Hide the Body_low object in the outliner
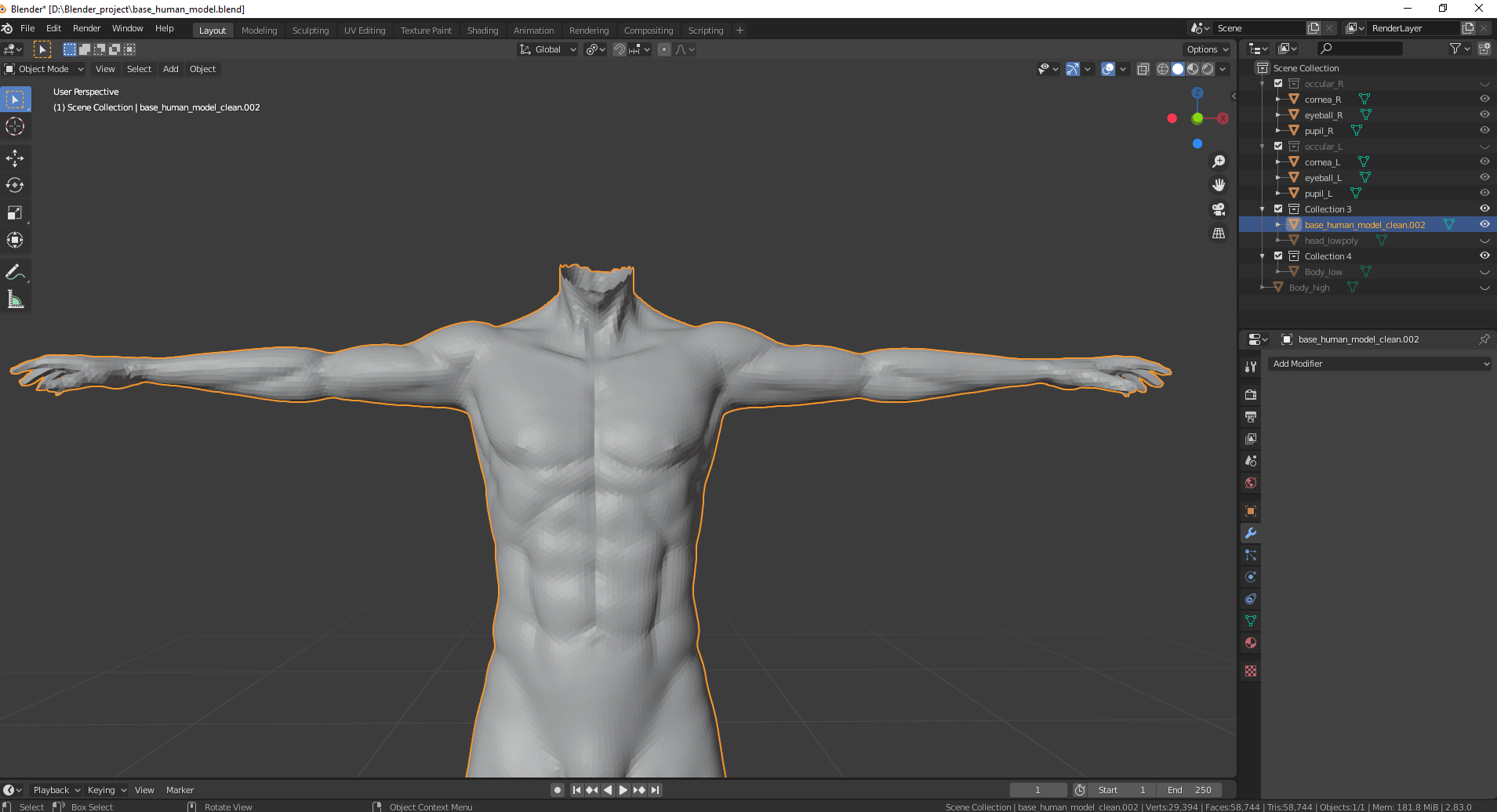This screenshot has height=812, width=1497. coord(1484,271)
